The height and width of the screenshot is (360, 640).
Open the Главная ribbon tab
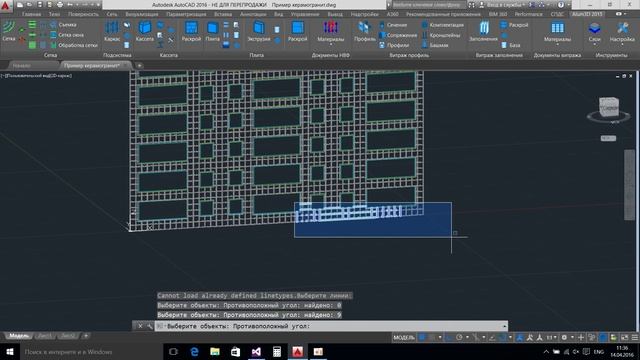coord(31,14)
